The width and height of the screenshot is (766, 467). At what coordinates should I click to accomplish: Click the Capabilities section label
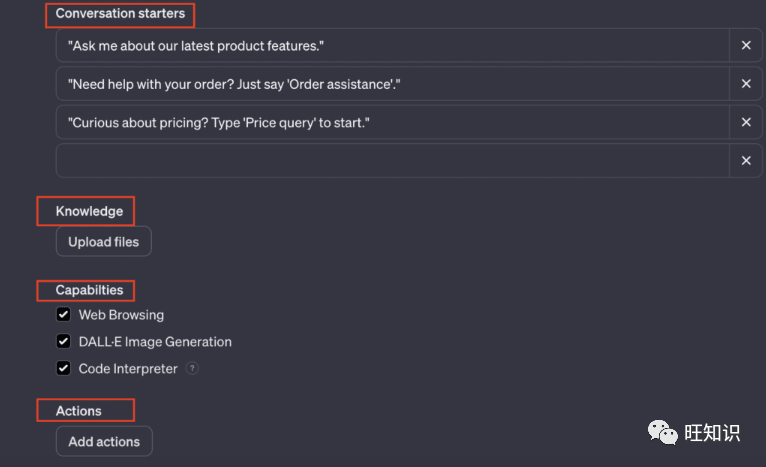click(x=89, y=290)
